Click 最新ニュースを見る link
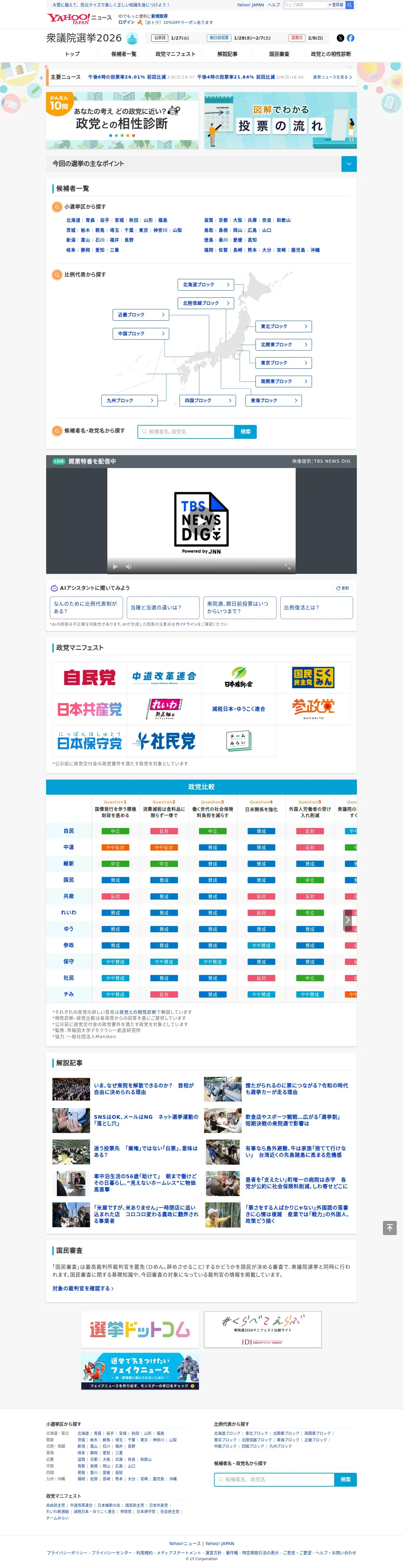This screenshot has height=1568, width=403. [x=332, y=77]
